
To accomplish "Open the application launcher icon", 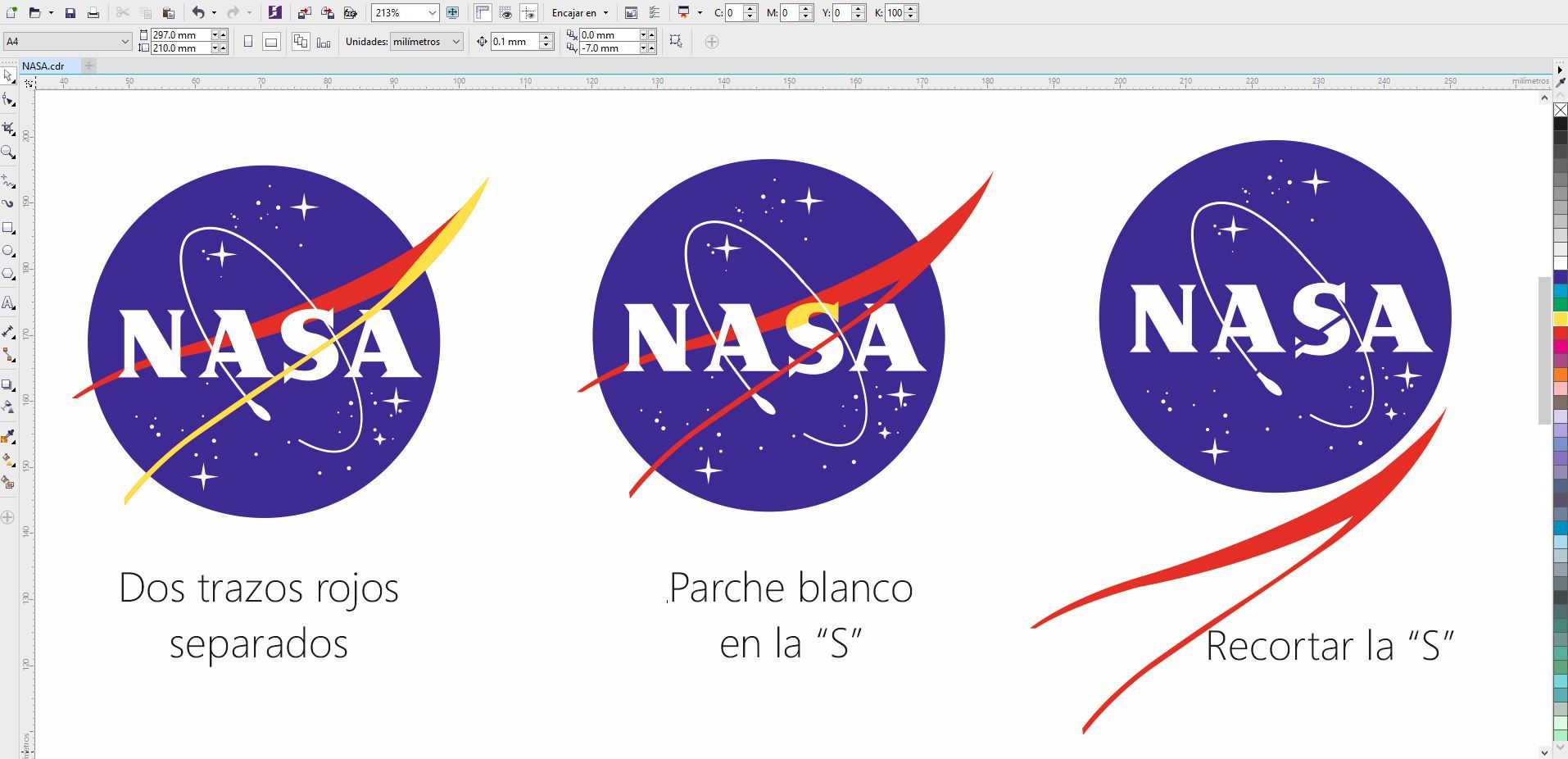I will coord(683,12).
